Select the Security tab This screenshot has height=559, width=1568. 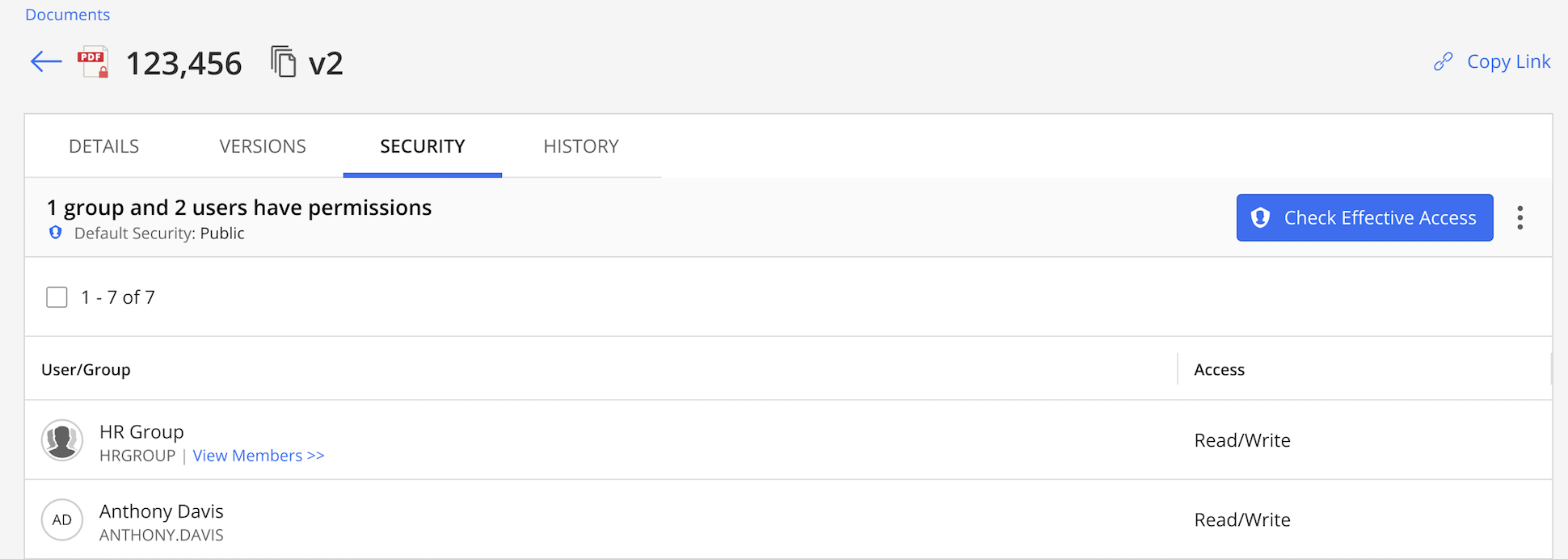coord(423,146)
